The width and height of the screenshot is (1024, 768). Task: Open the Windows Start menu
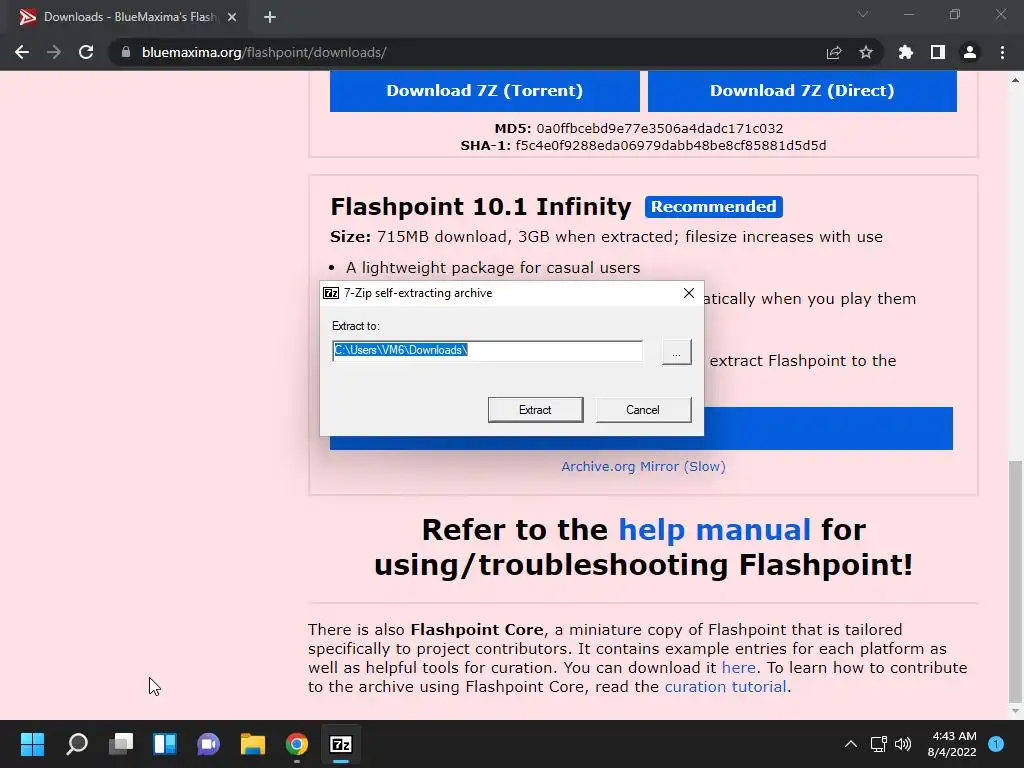pyautogui.click(x=32, y=744)
